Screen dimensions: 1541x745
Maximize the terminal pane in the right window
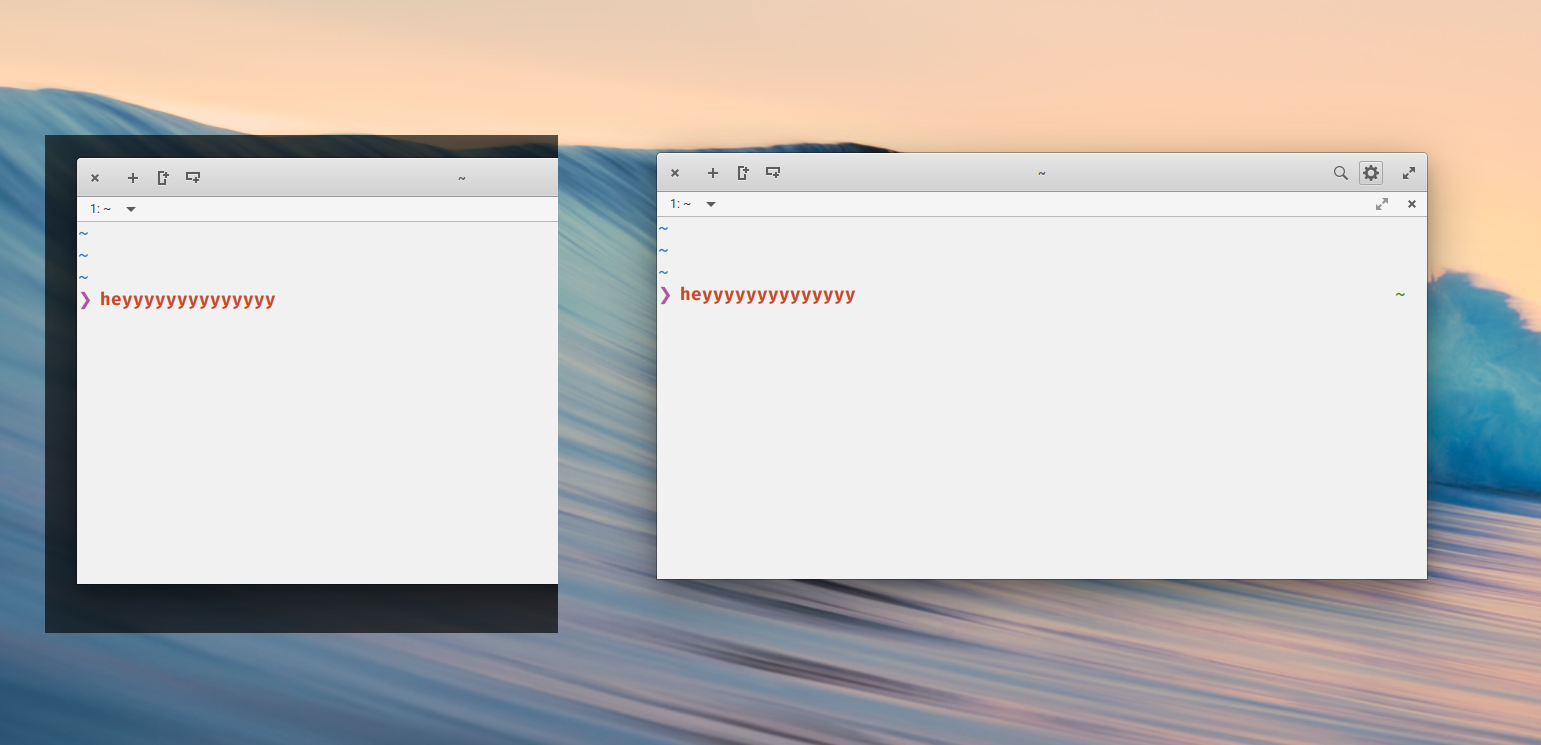1382,204
